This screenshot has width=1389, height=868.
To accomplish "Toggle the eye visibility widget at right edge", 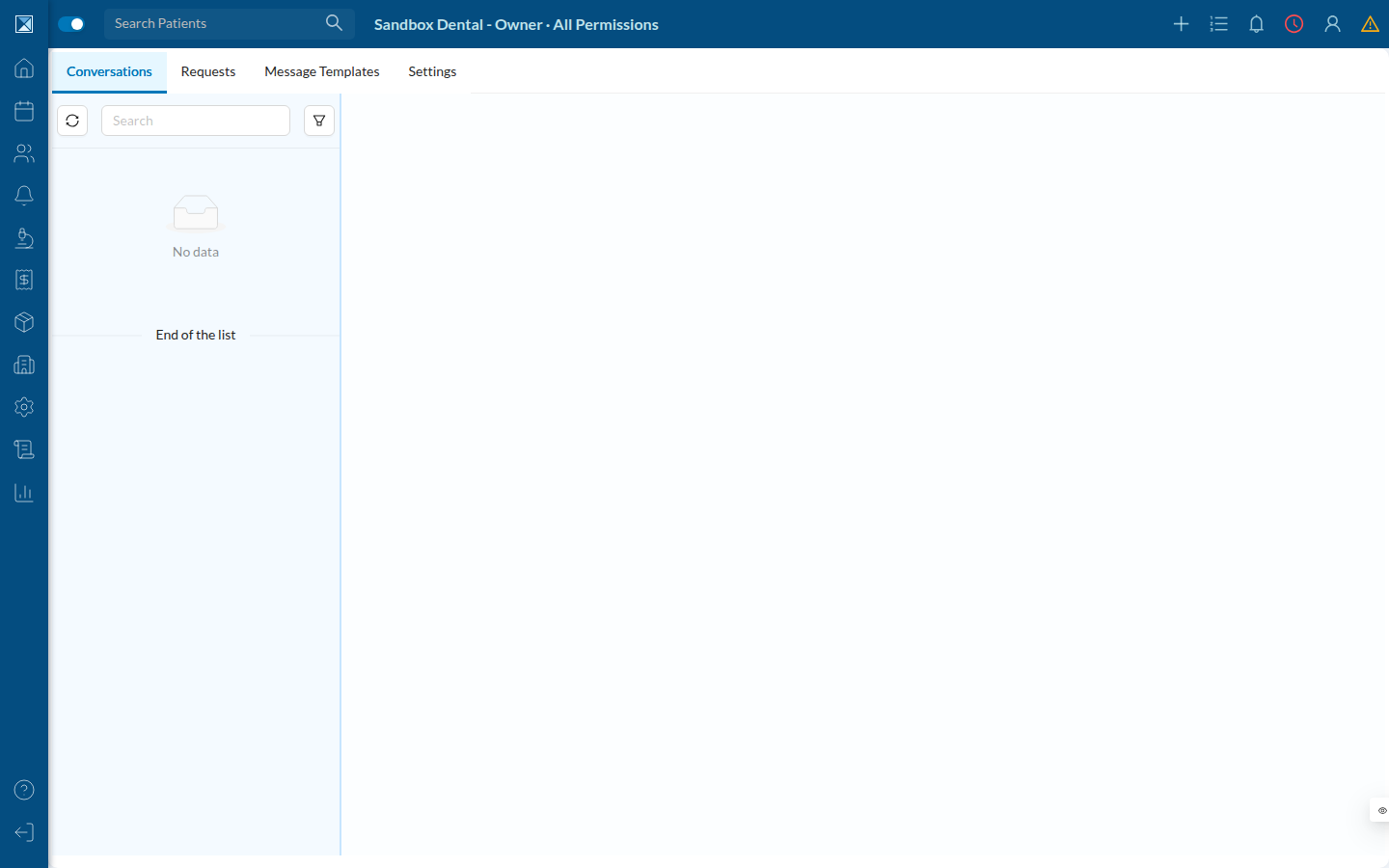I will pyautogui.click(x=1381, y=810).
